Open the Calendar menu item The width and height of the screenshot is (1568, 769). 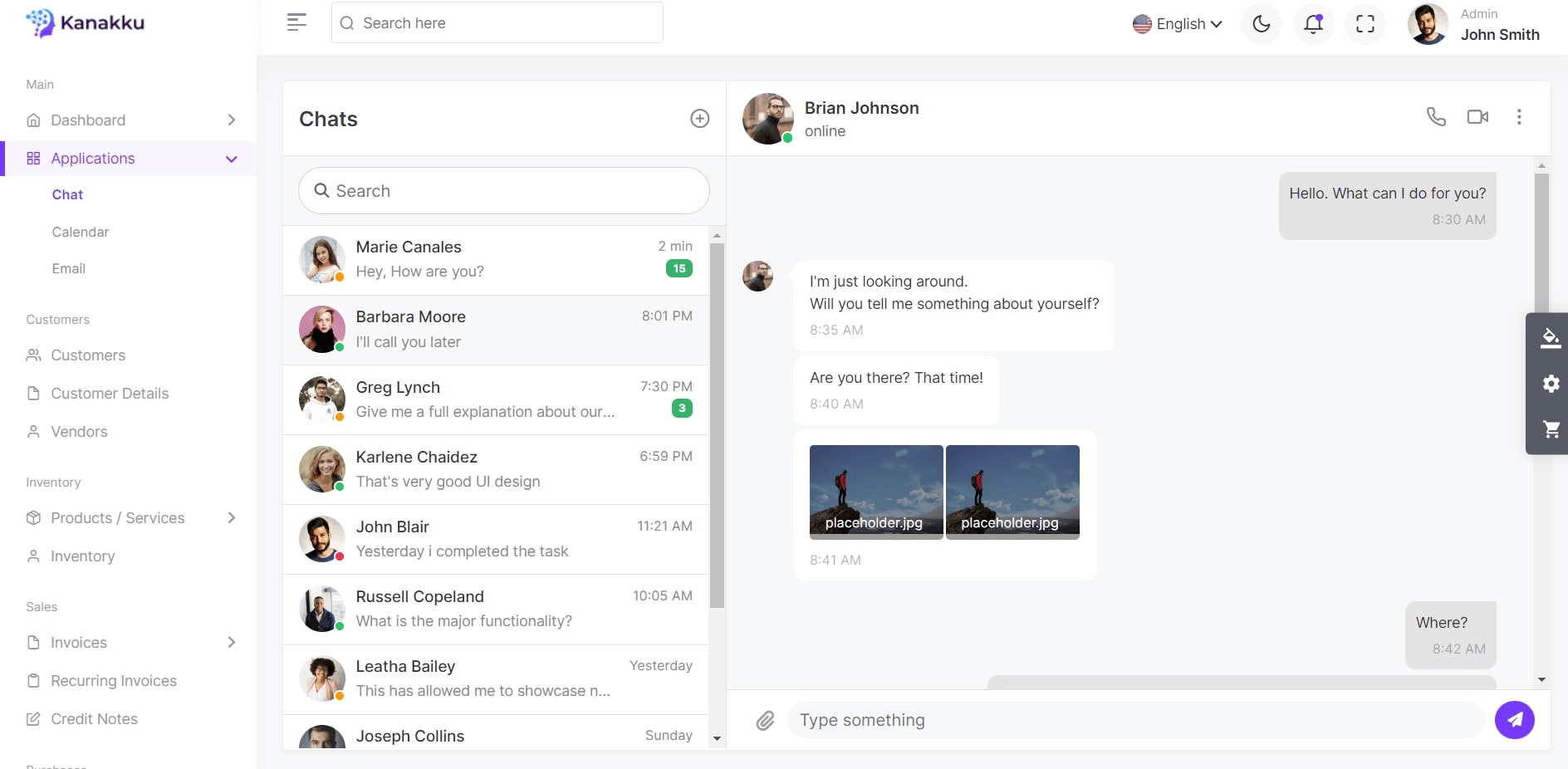(81, 232)
